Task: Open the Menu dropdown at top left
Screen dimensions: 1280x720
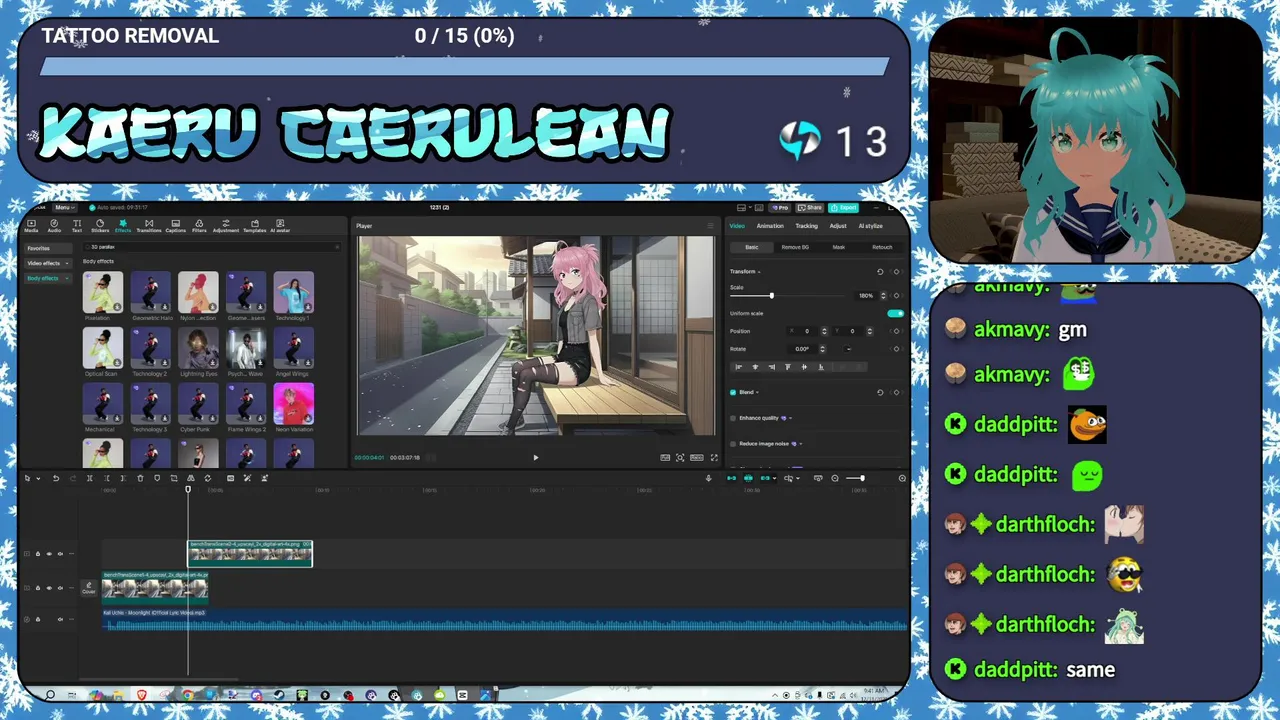Action: [63, 207]
